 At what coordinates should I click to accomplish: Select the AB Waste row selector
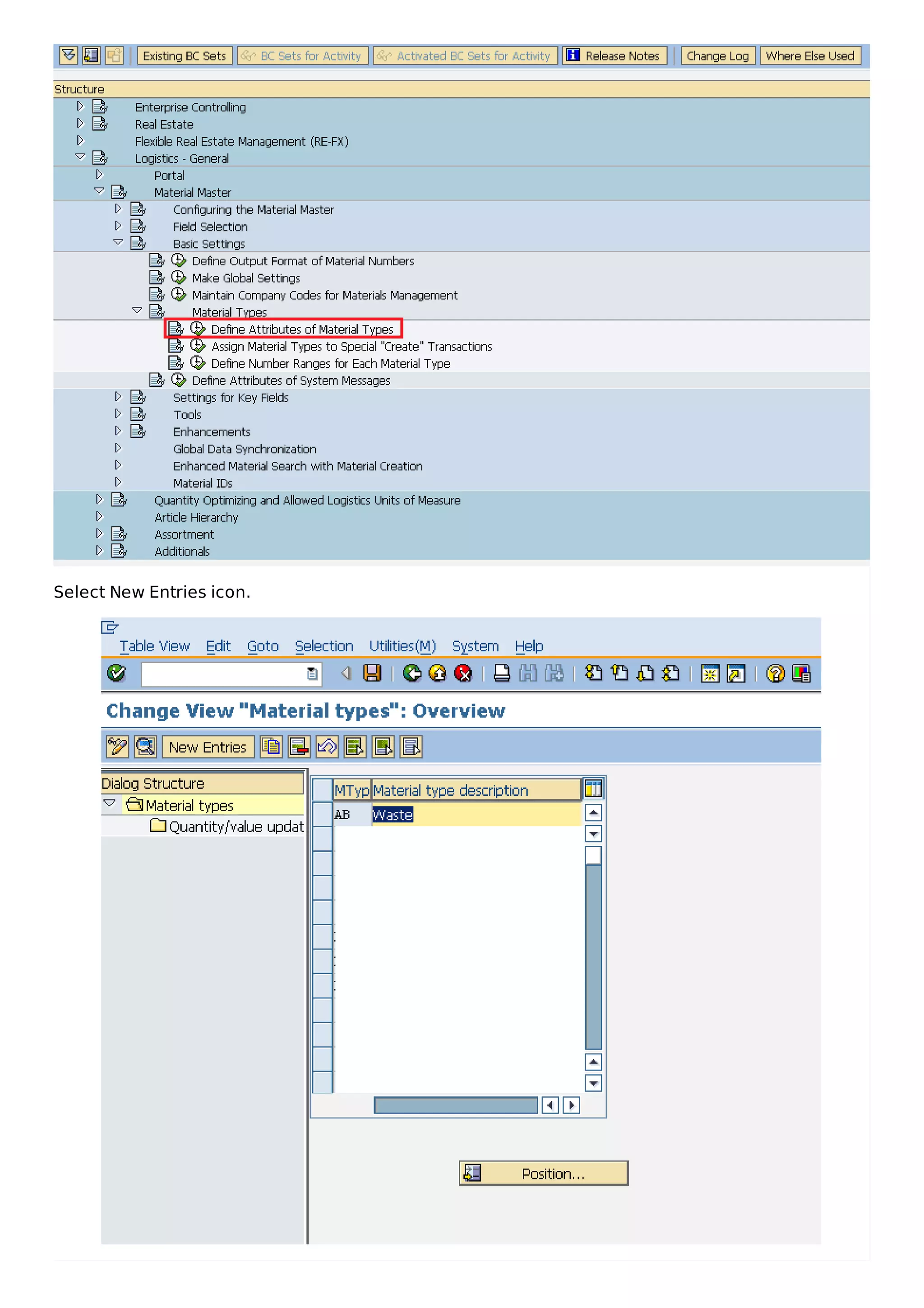point(323,814)
